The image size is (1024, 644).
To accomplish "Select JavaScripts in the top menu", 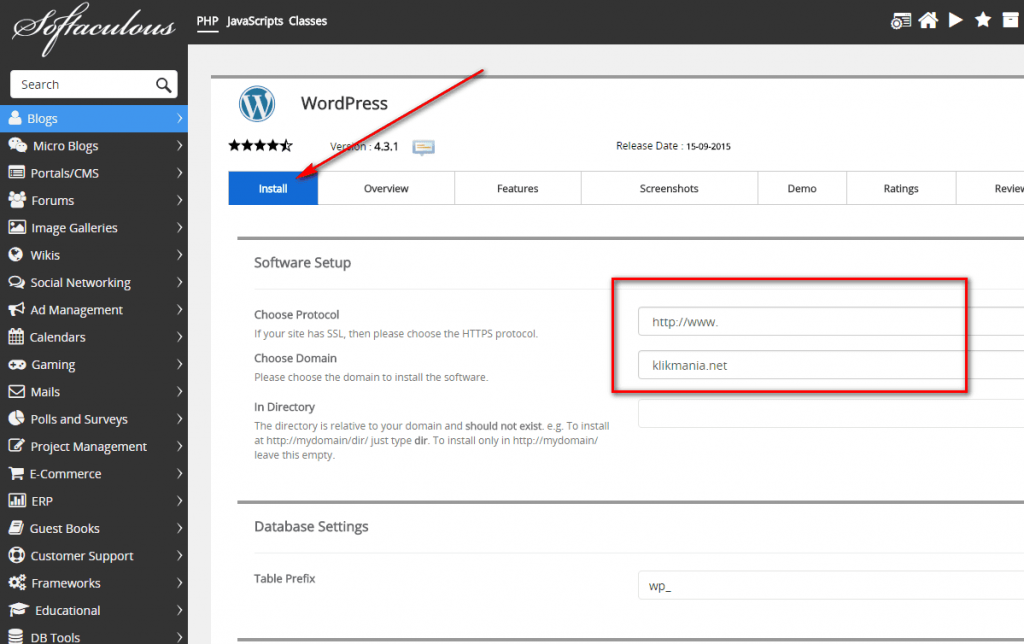I will pyautogui.click(x=253, y=20).
